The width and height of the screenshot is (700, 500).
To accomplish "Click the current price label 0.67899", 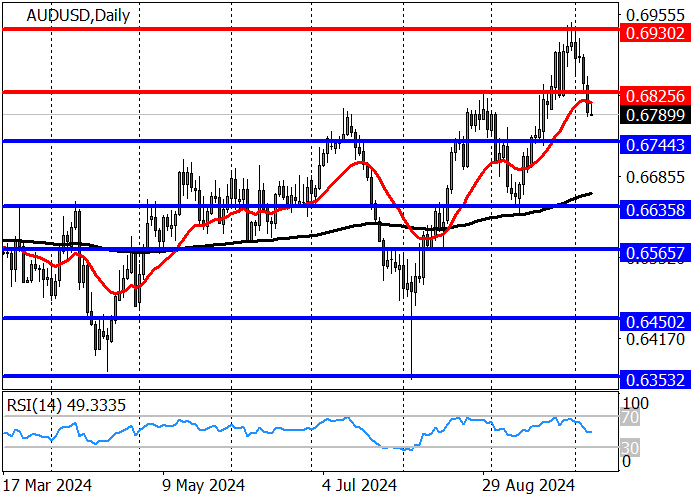I will coord(655,115).
